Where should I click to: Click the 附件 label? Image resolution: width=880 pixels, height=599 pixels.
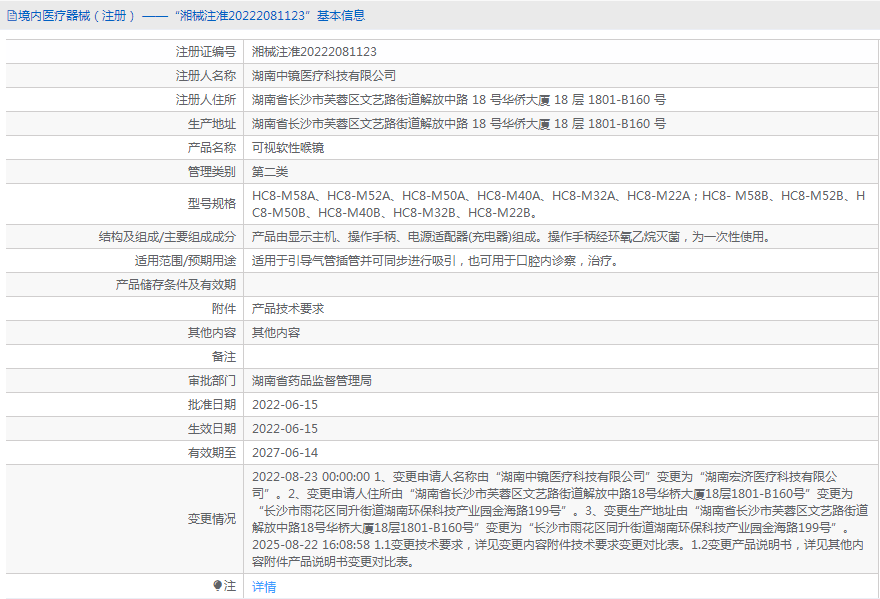tap(223, 308)
